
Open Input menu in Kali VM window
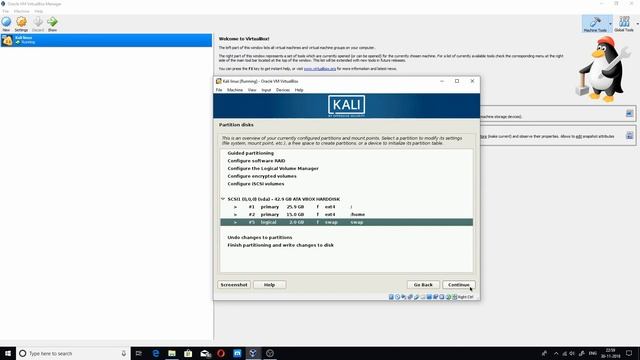click(x=266, y=90)
